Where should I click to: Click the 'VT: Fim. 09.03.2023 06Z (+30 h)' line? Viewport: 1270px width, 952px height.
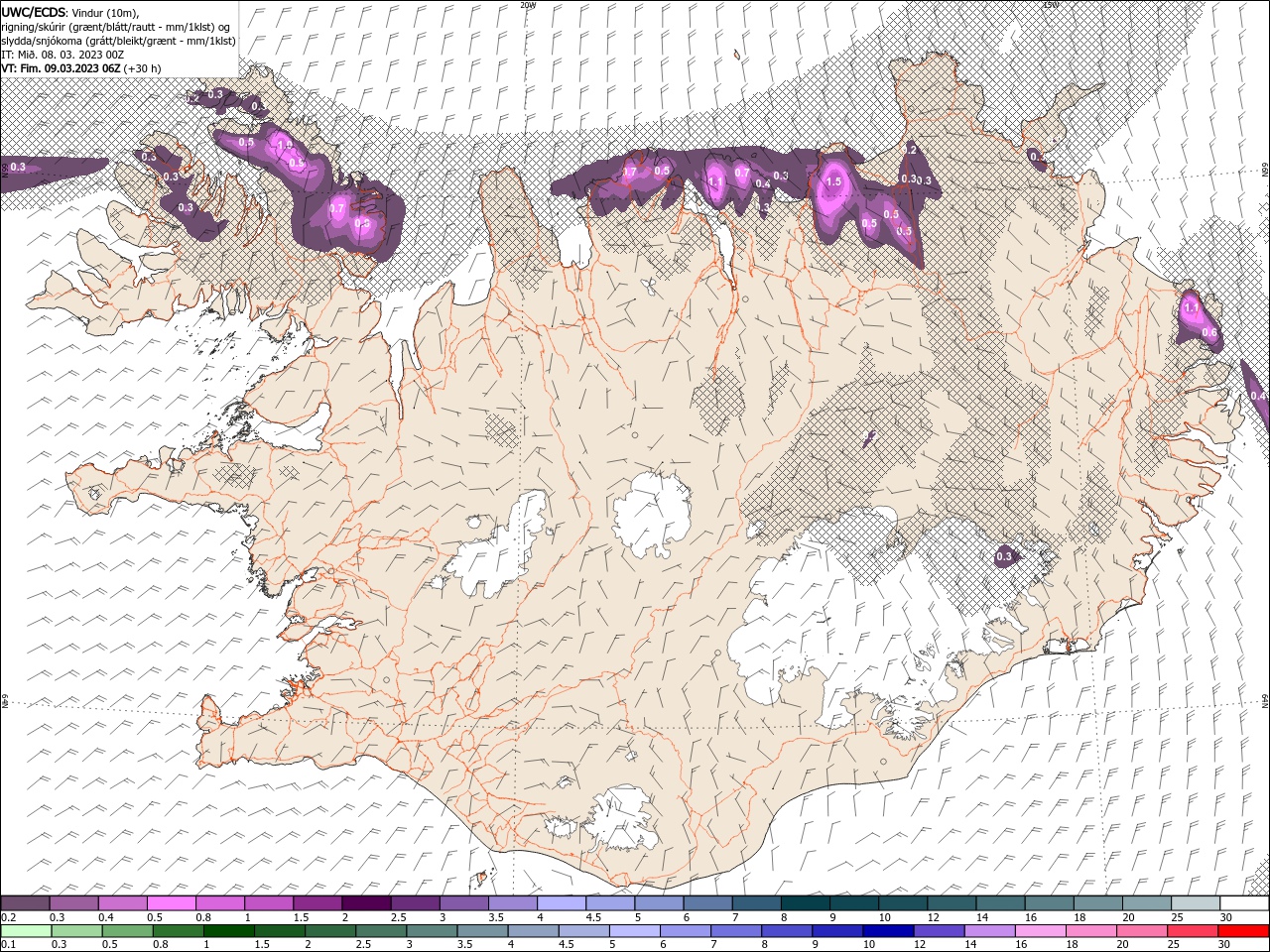tap(81, 68)
